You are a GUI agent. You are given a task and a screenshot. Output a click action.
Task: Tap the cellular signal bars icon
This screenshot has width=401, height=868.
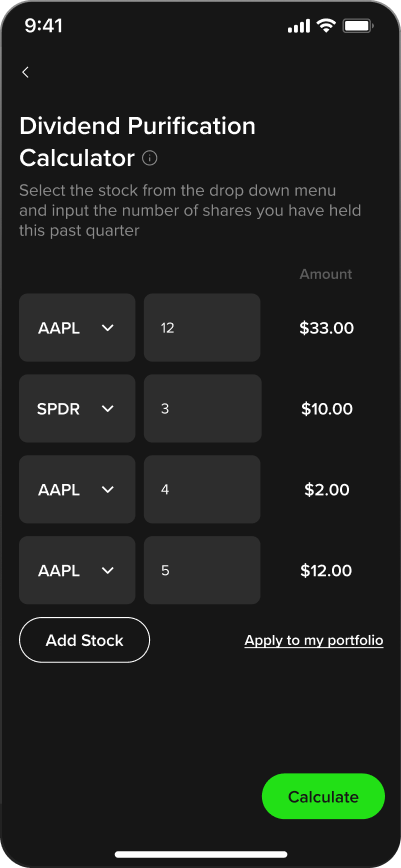(x=299, y=26)
